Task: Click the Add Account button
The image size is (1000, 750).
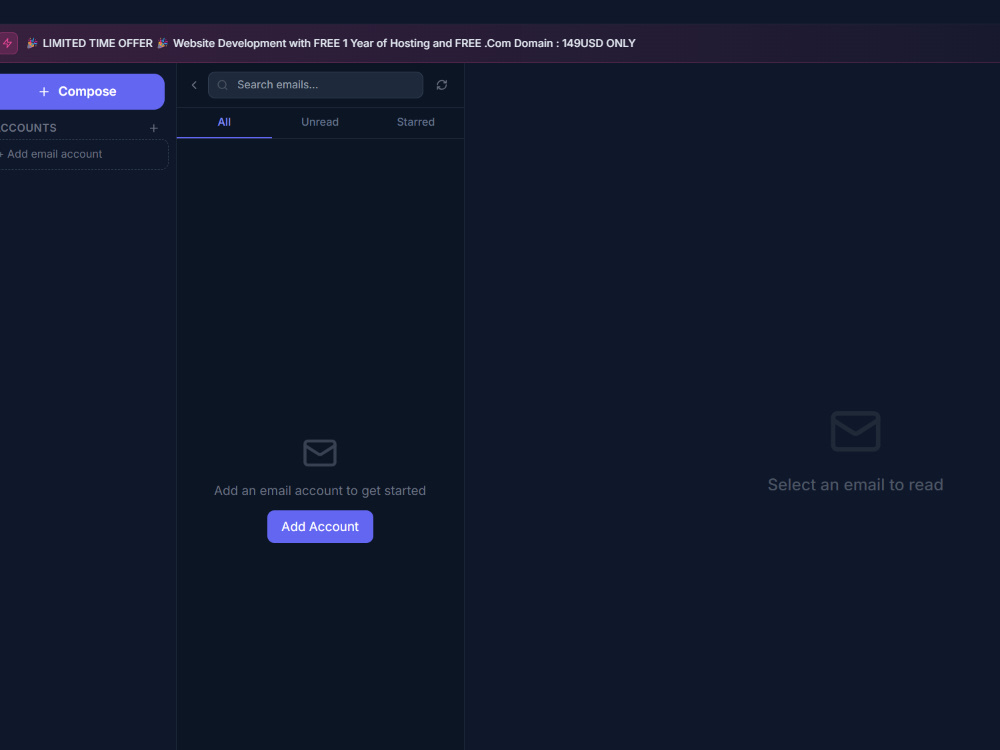Action: pos(320,527)
